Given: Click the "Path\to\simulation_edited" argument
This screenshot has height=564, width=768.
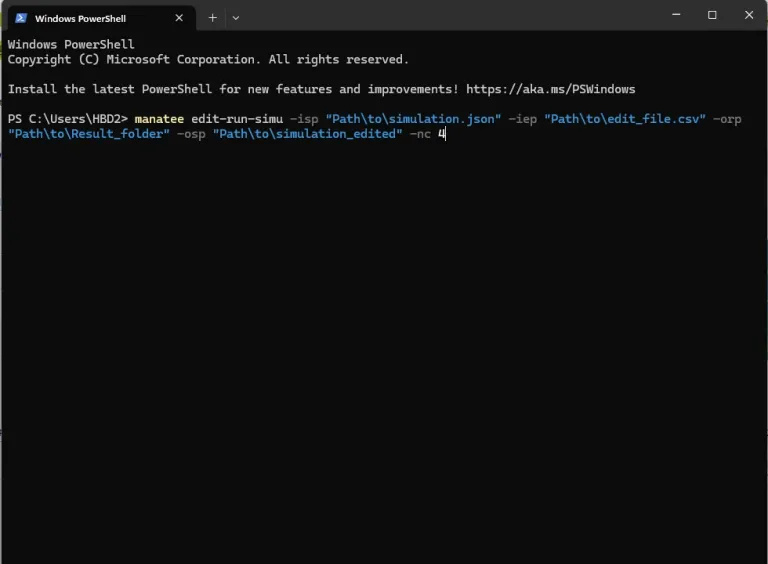Looking at the screenshot, I should 308,134.
